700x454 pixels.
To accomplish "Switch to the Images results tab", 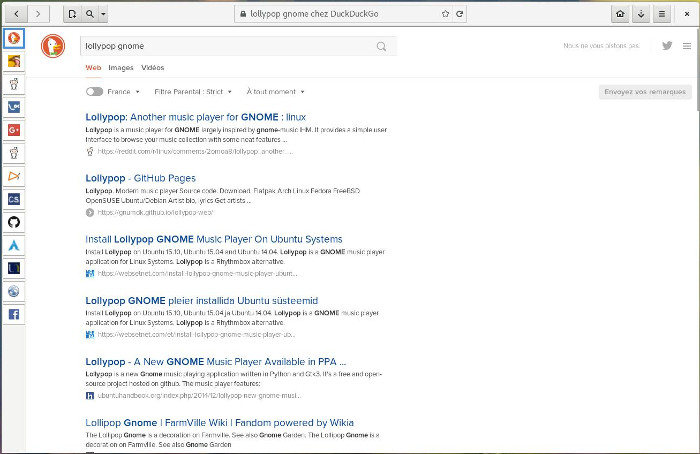I will point(120,68).
